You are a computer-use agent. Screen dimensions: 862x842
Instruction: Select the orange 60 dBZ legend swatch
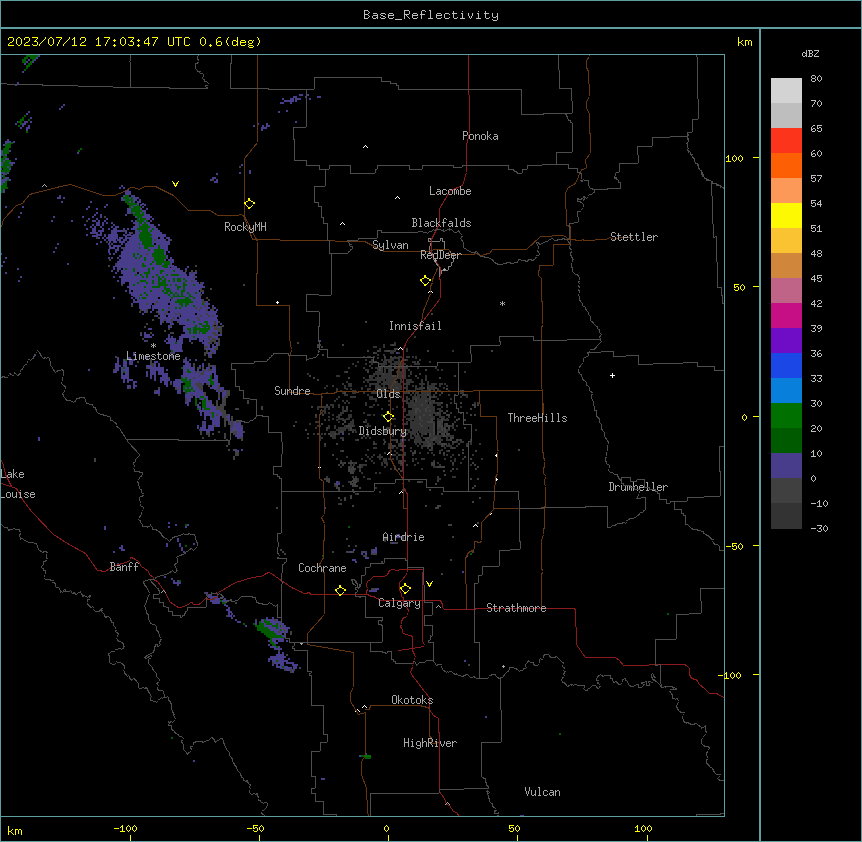[x=786, y=165]
